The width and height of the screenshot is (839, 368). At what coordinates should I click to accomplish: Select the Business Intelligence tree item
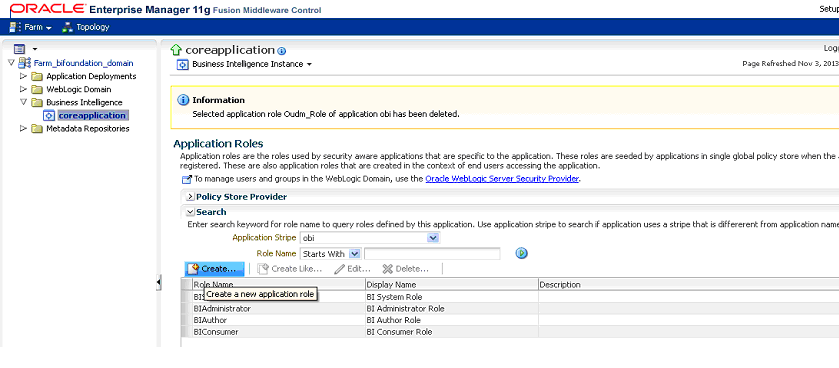coord(84,102)
